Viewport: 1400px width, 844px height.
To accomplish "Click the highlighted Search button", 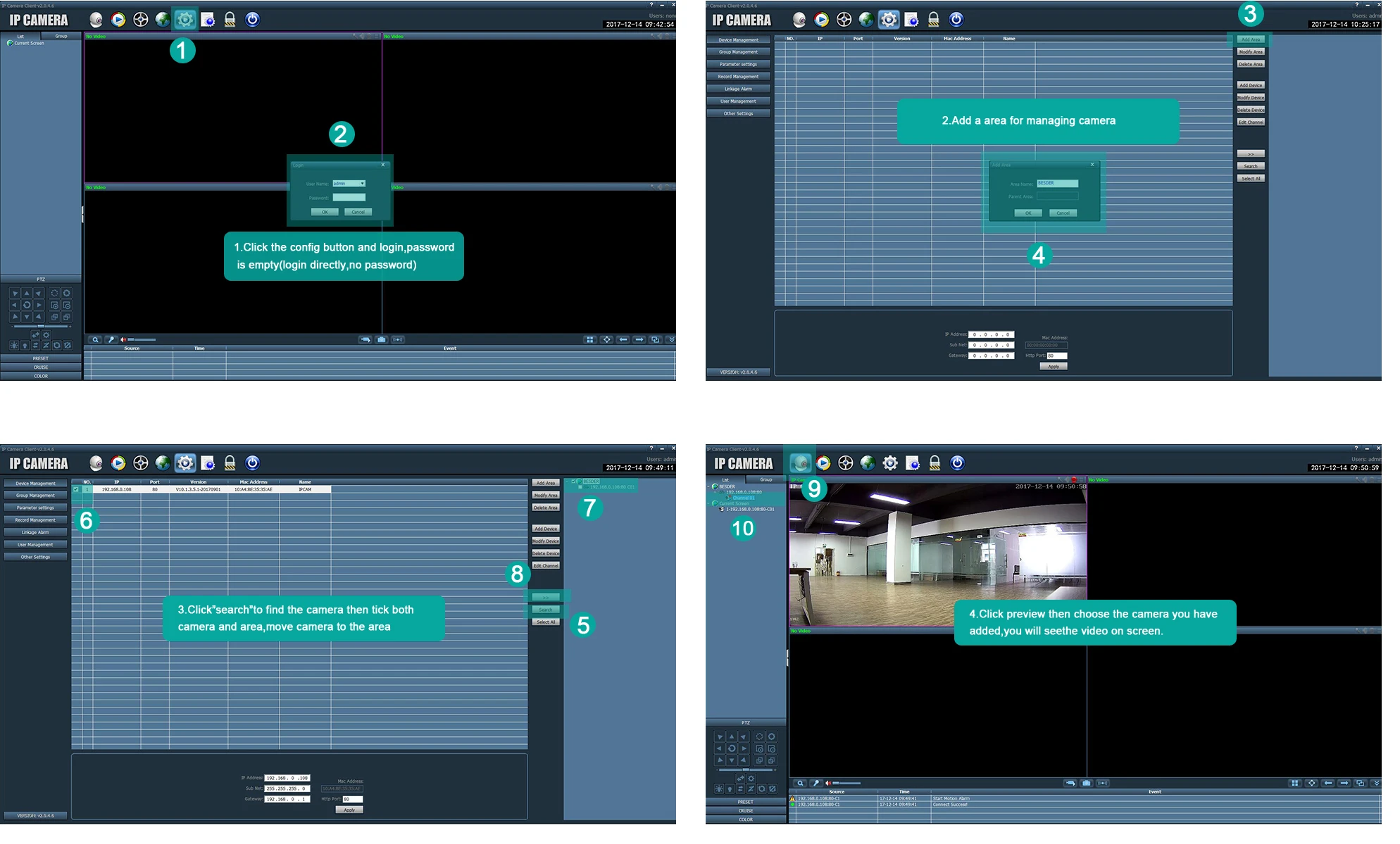I will click(x=546, y=610).
